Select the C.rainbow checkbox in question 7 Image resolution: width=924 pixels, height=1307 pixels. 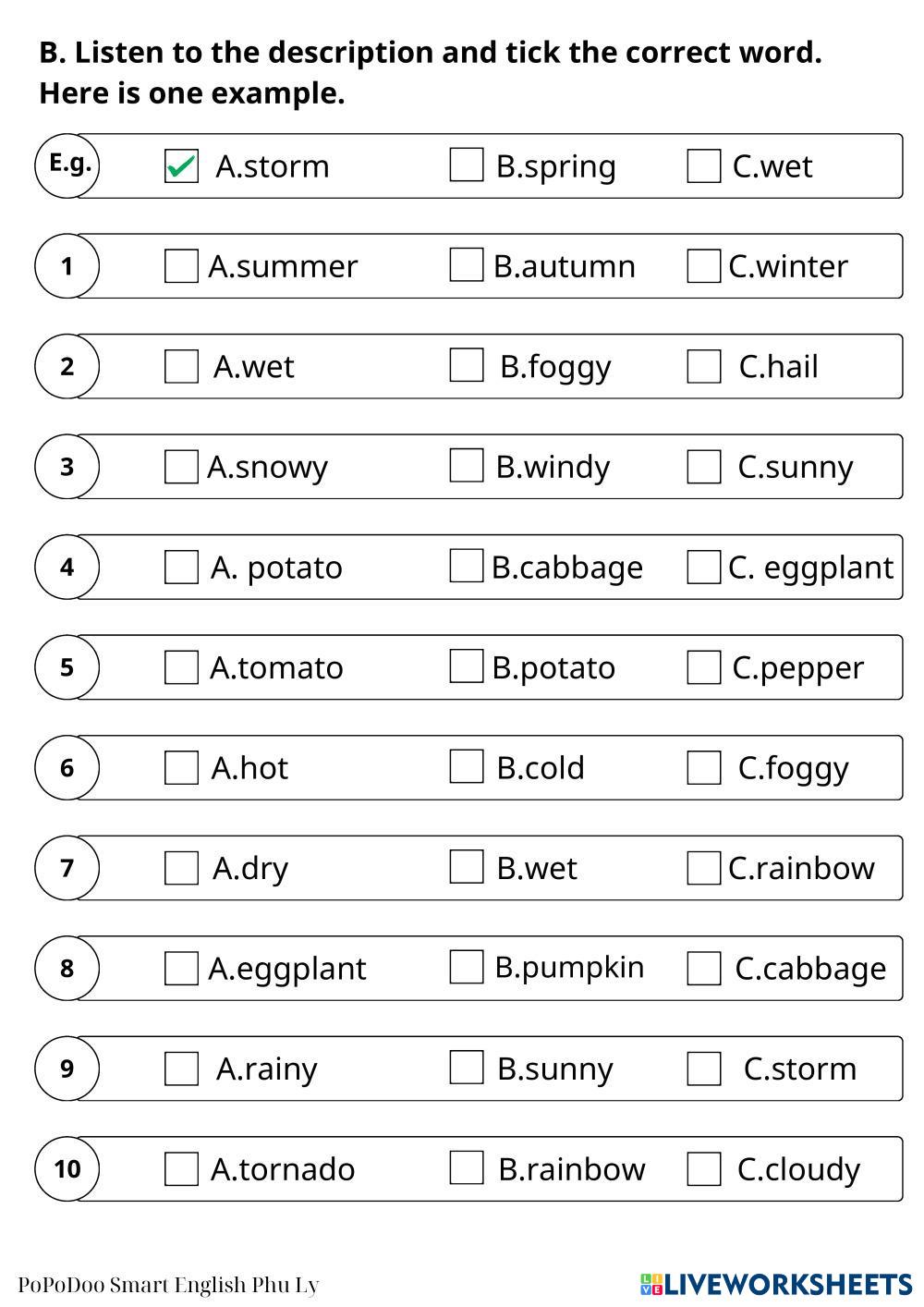(x=704, y=868)
